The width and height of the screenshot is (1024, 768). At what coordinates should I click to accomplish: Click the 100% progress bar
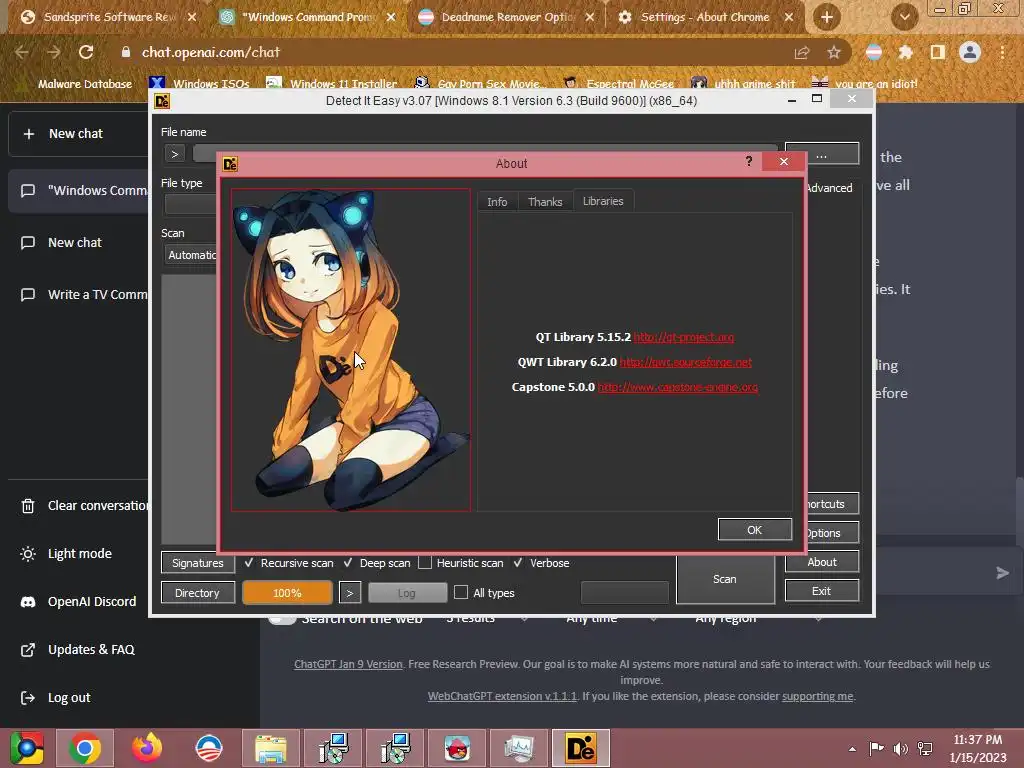click(287, 593)
